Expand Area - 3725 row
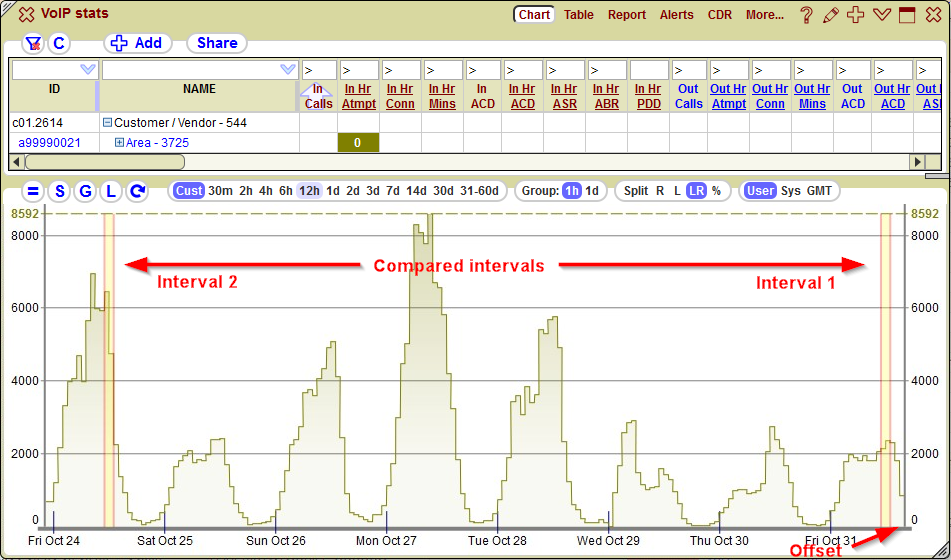Viewport: 951px width, 560px height. [119, 143]
